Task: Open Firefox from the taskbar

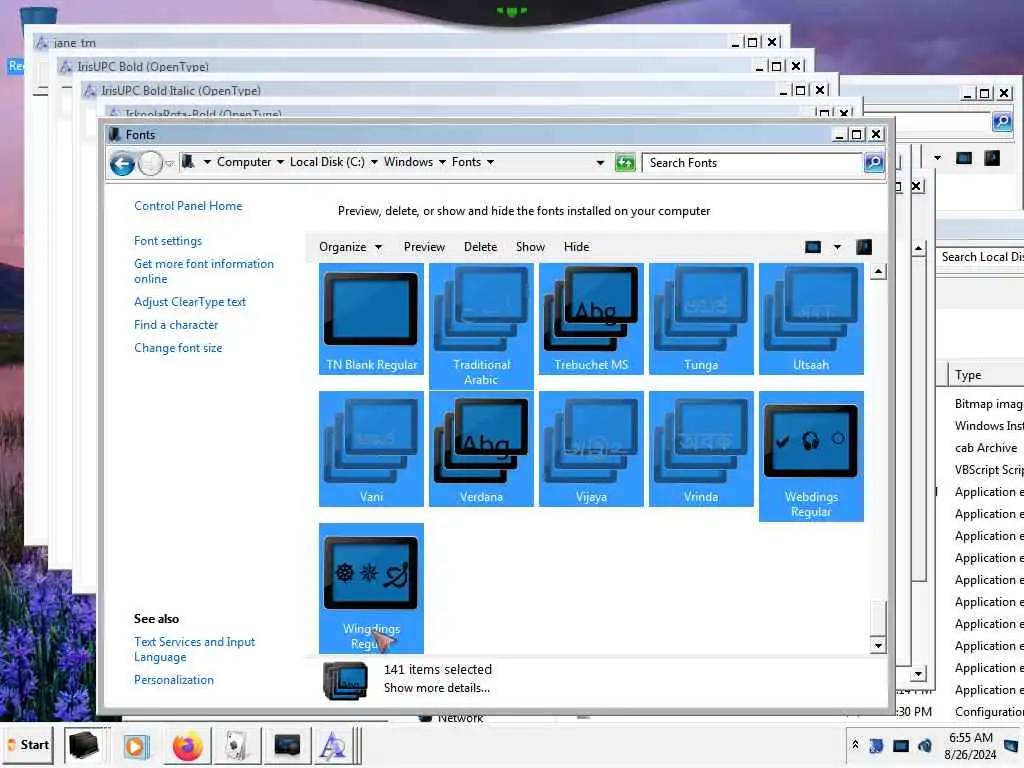Action: click(x=187, y=746)
